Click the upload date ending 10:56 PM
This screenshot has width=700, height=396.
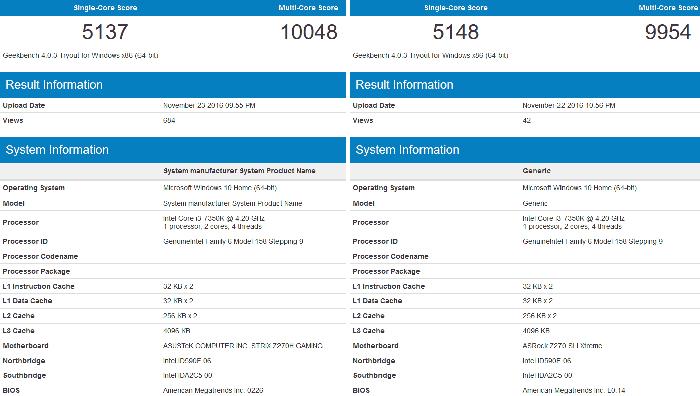pos(569,105)
